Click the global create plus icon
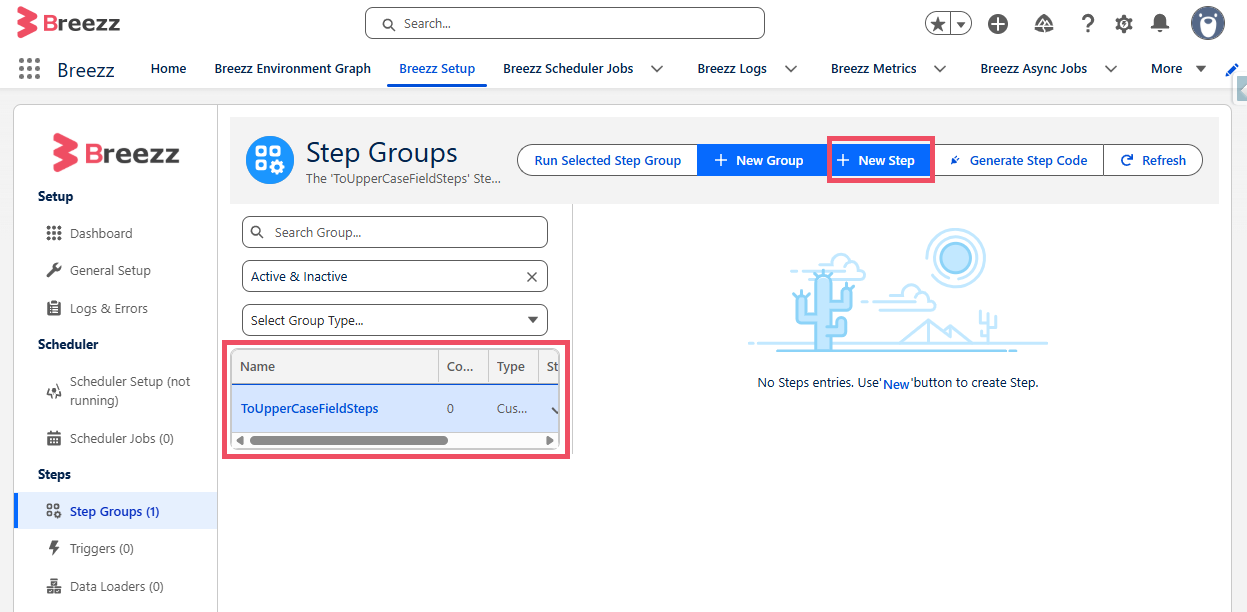Image resolution: width=1247 pixels, height=612 pixels. coord(997,24)
